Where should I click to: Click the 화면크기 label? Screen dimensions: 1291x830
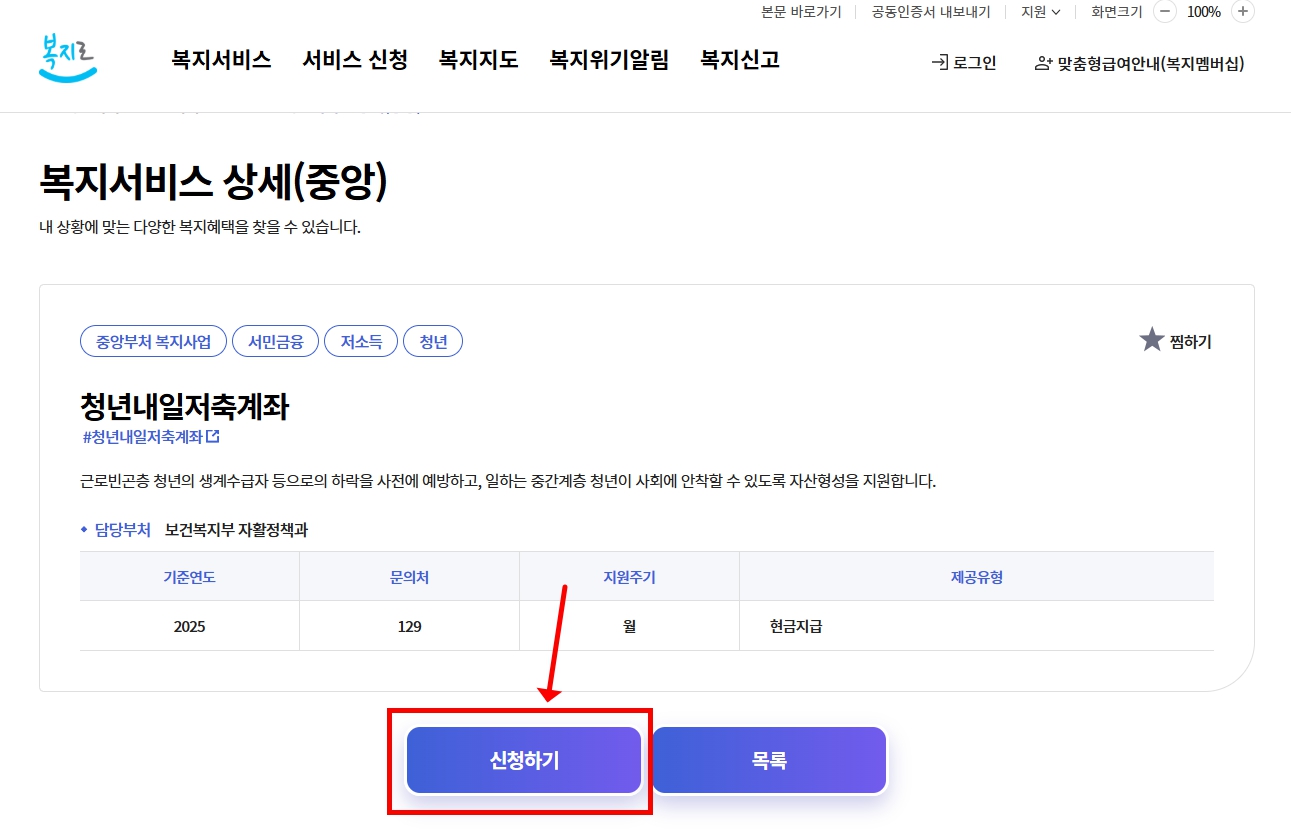[1117, 12]
